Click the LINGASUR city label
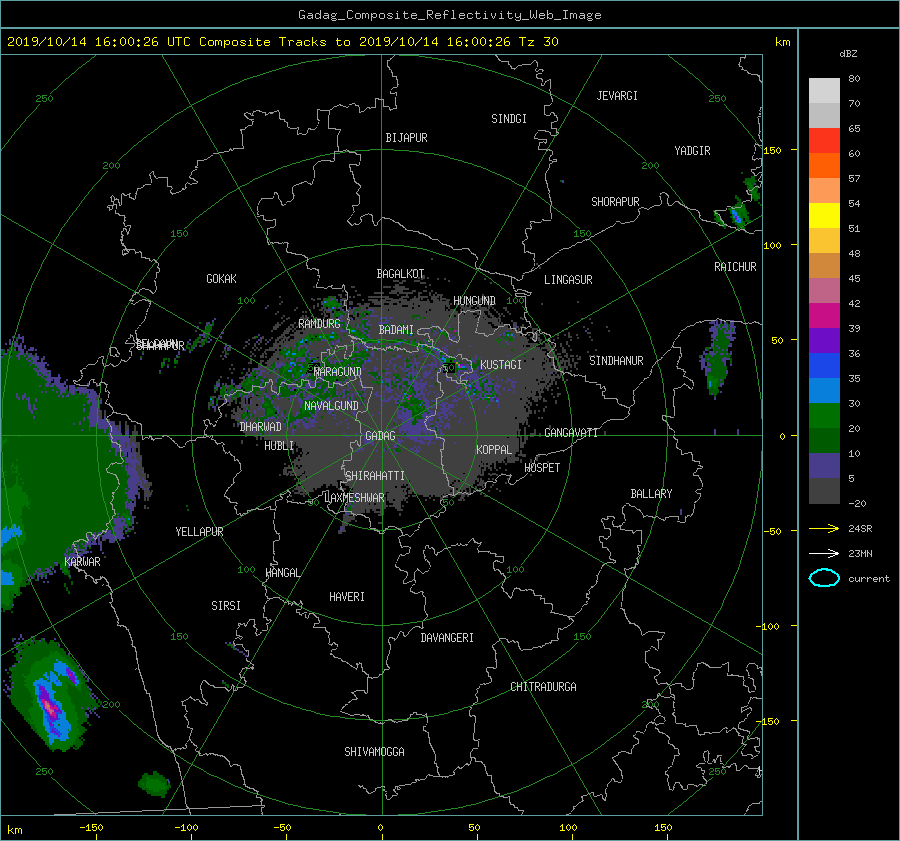Image resolution: width=900 pixels, height=841 pixels. (x=568, y=280)
